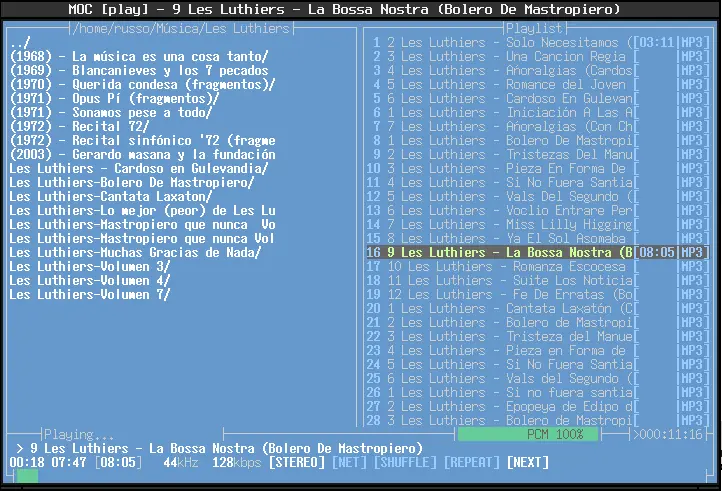Select playlist track 19 Fe De Erratas

pos(537,294)
